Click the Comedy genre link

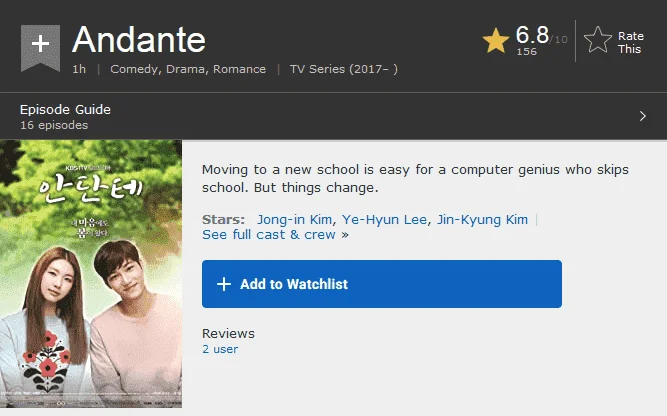coord(134,69)
